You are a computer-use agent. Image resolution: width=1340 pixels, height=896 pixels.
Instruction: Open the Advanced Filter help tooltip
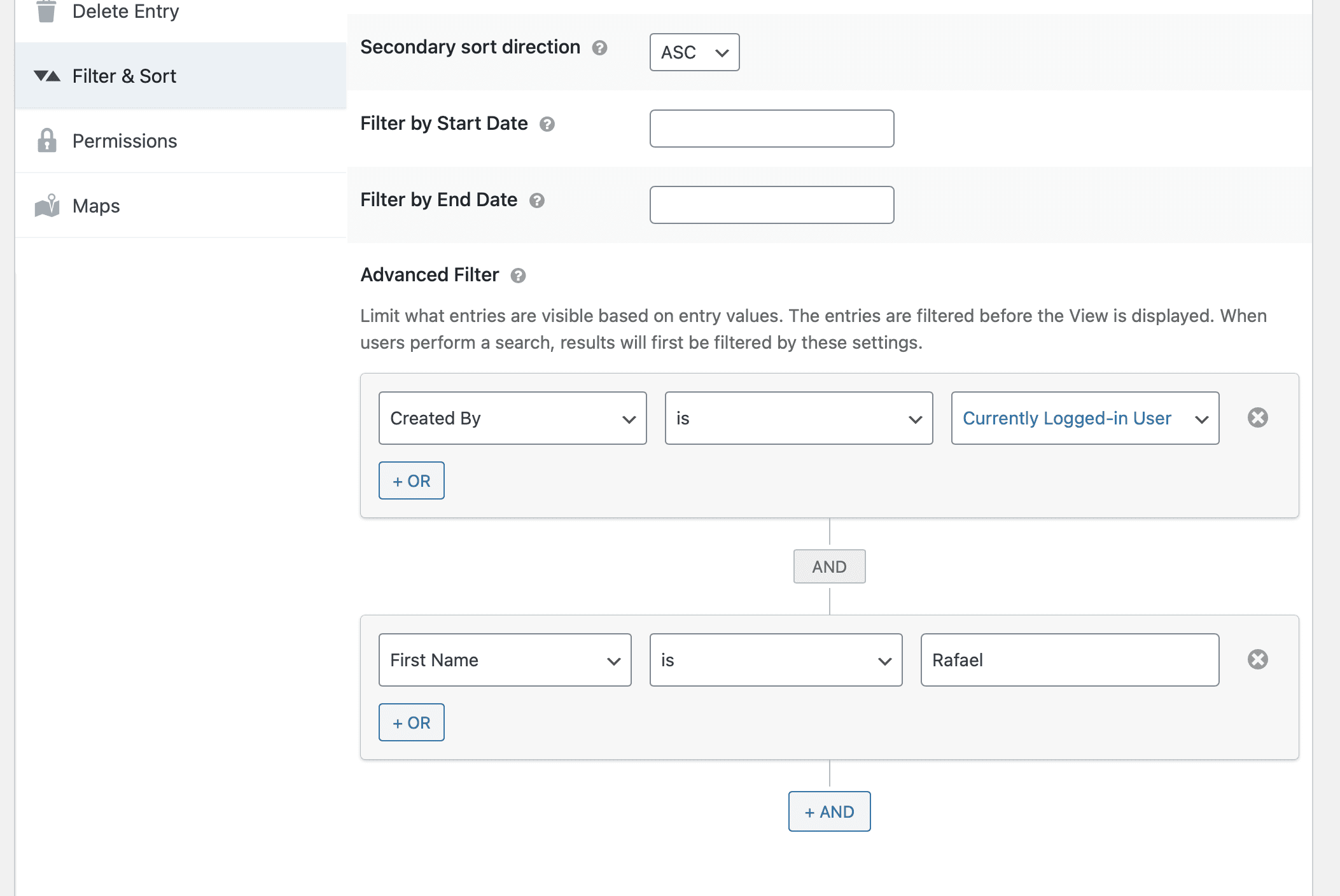coord(518,276)
